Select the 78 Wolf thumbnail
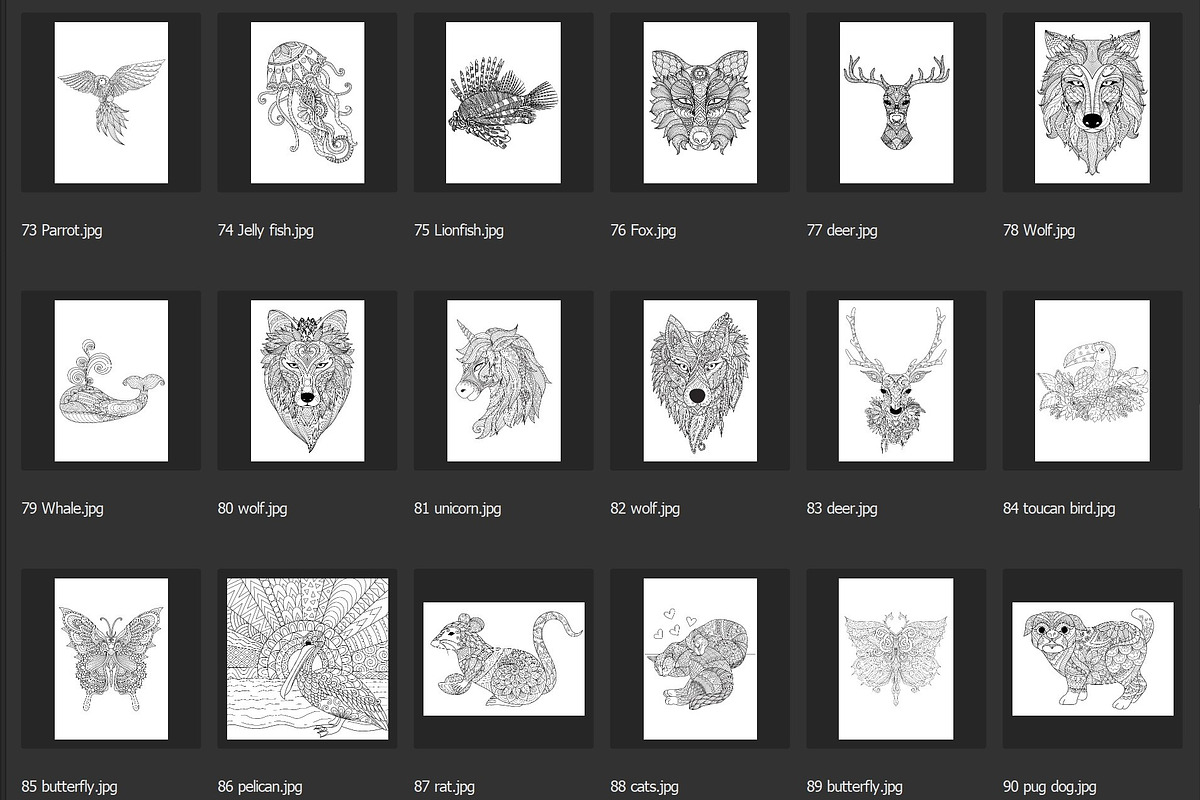Viewport: 1200px width, 800px height. [1093, 103]
